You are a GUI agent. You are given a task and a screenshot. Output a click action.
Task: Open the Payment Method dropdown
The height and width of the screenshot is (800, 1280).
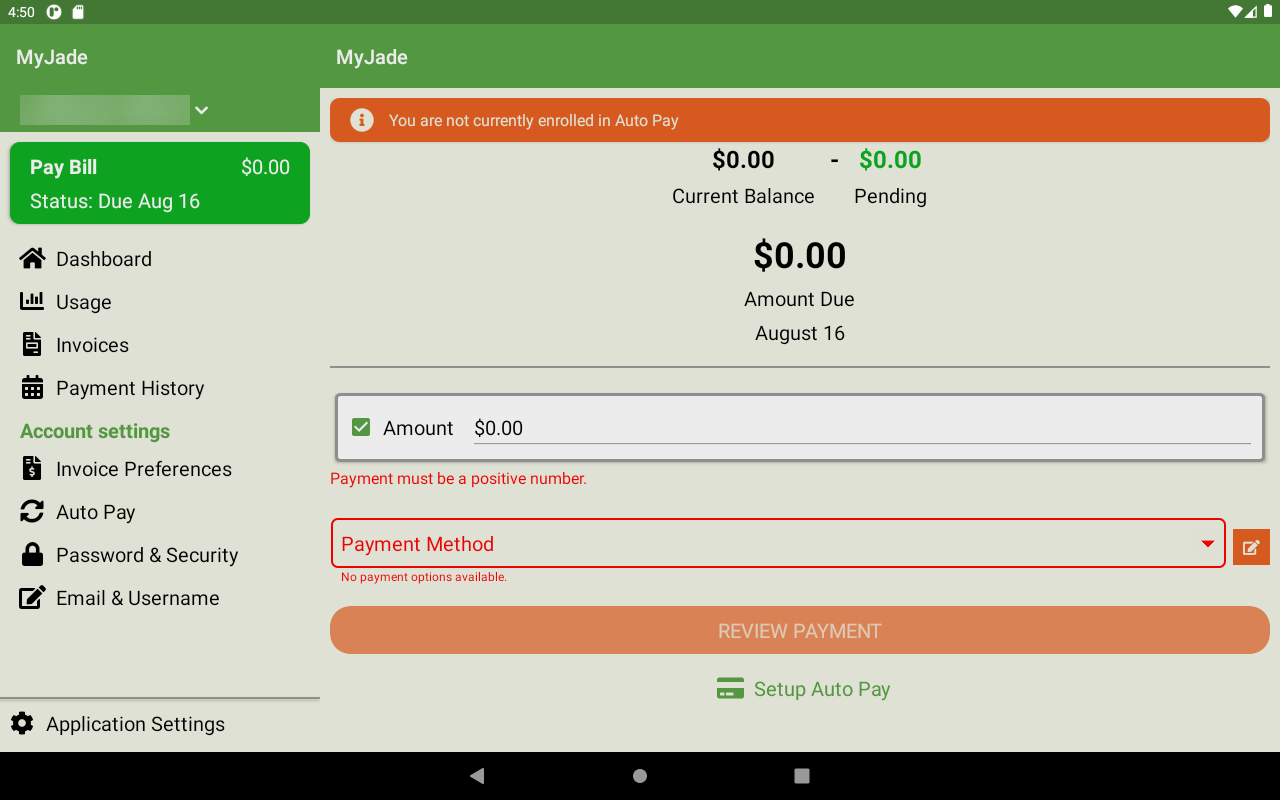click(x=778, y=543)
